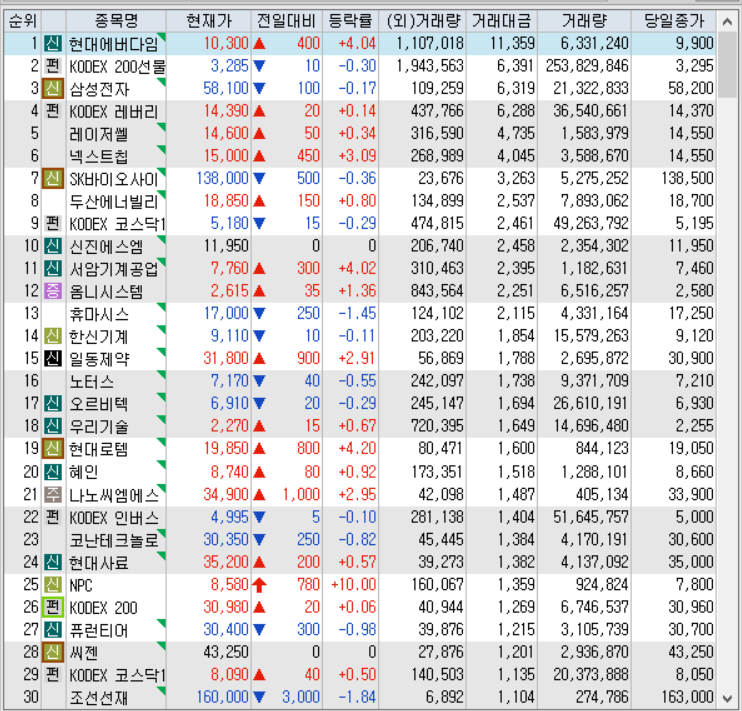Click the price 58,100 for 삼성전자
Screen dimensions: 742x711
click(x=226, y=89)
